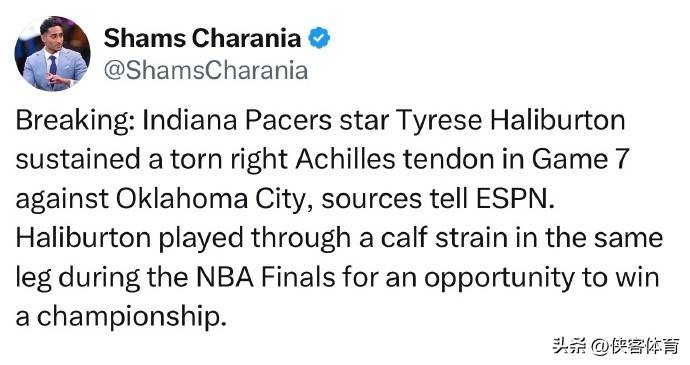This screenshot has width=690, height=365.
Task: Click NBA Finals in the tweet
Action: pyautogui.click(x=265, y=277)
